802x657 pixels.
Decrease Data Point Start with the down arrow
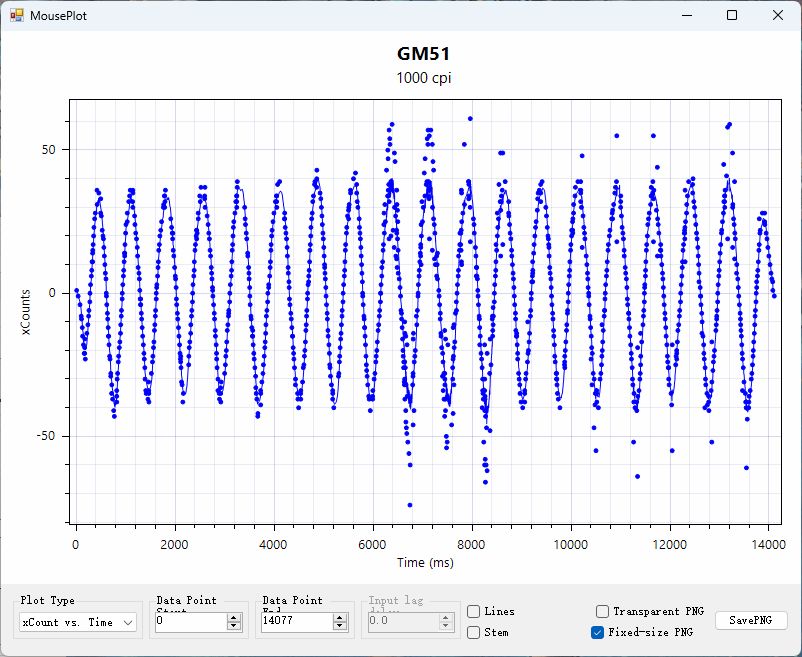tap(234, 626)
